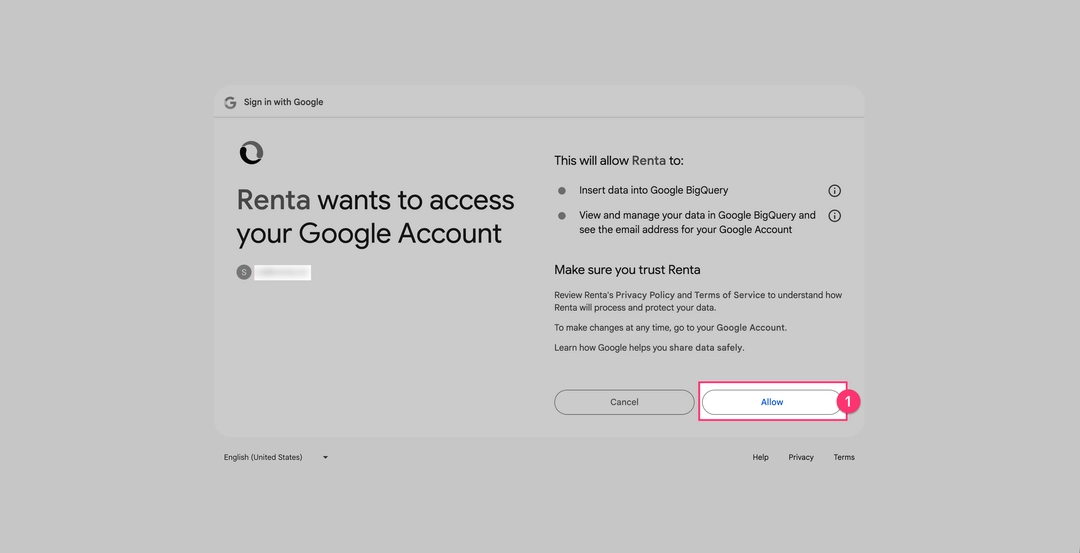Open info icon for Insert data into BigQuery
Screen dimensions: 1080x553
coord(834,191)
